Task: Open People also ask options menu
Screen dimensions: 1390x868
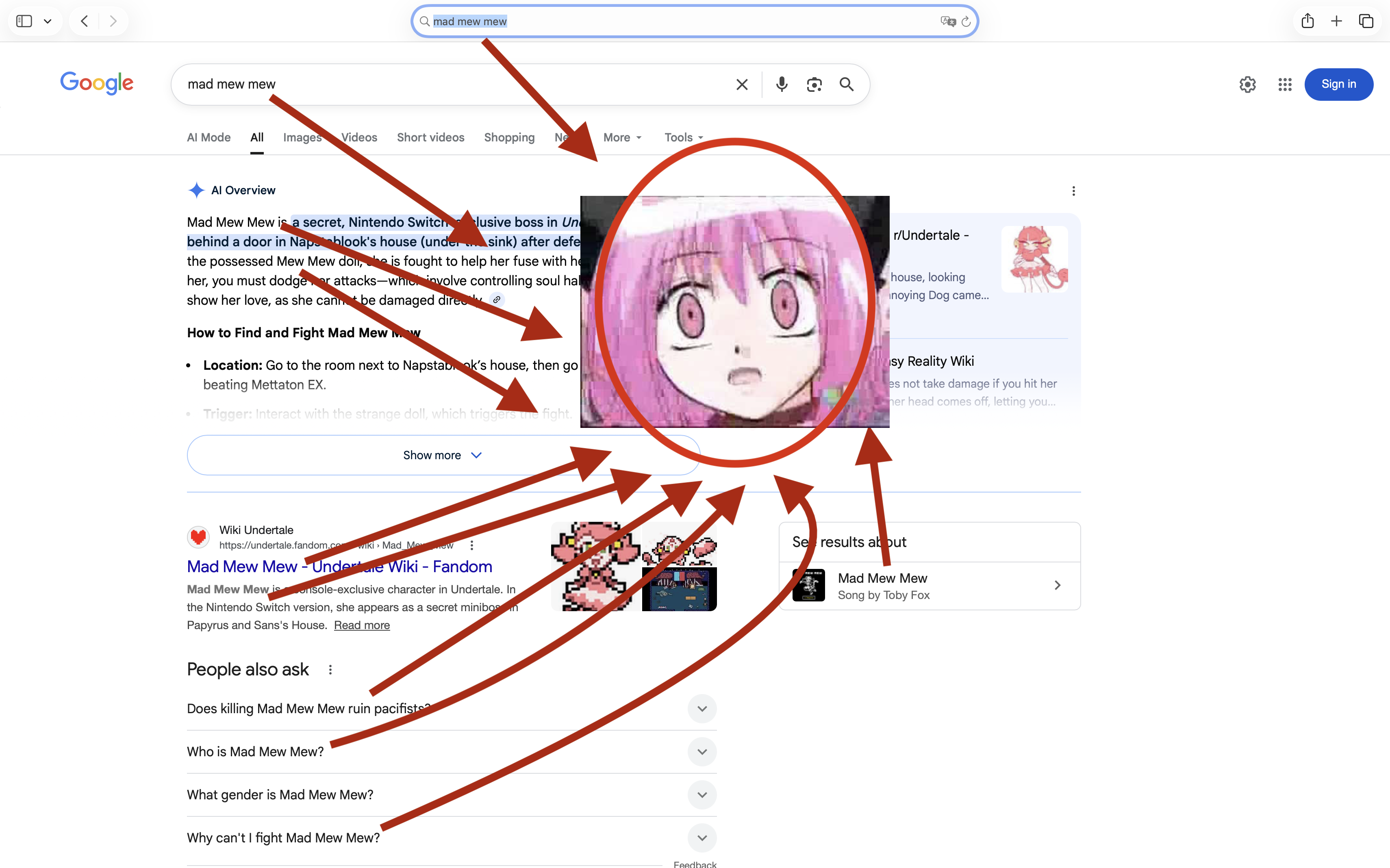Action: 330,670
